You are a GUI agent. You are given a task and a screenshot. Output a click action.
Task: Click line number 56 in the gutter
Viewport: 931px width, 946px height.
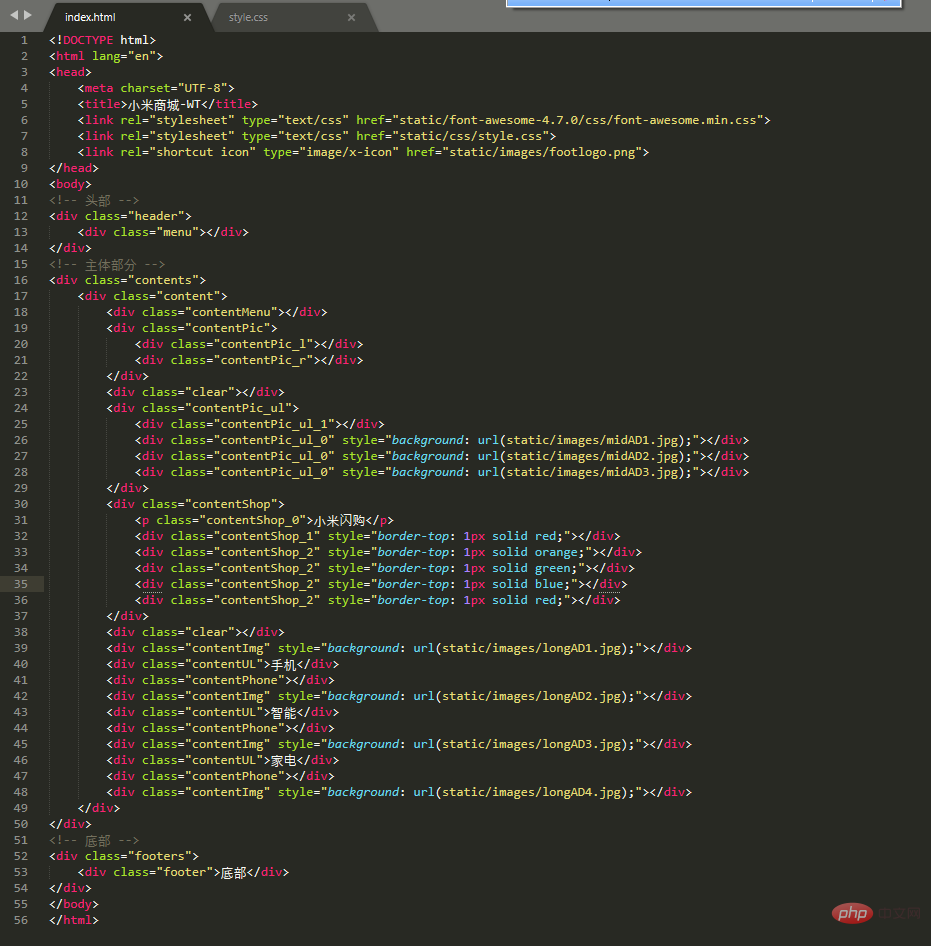pos(21,920)
